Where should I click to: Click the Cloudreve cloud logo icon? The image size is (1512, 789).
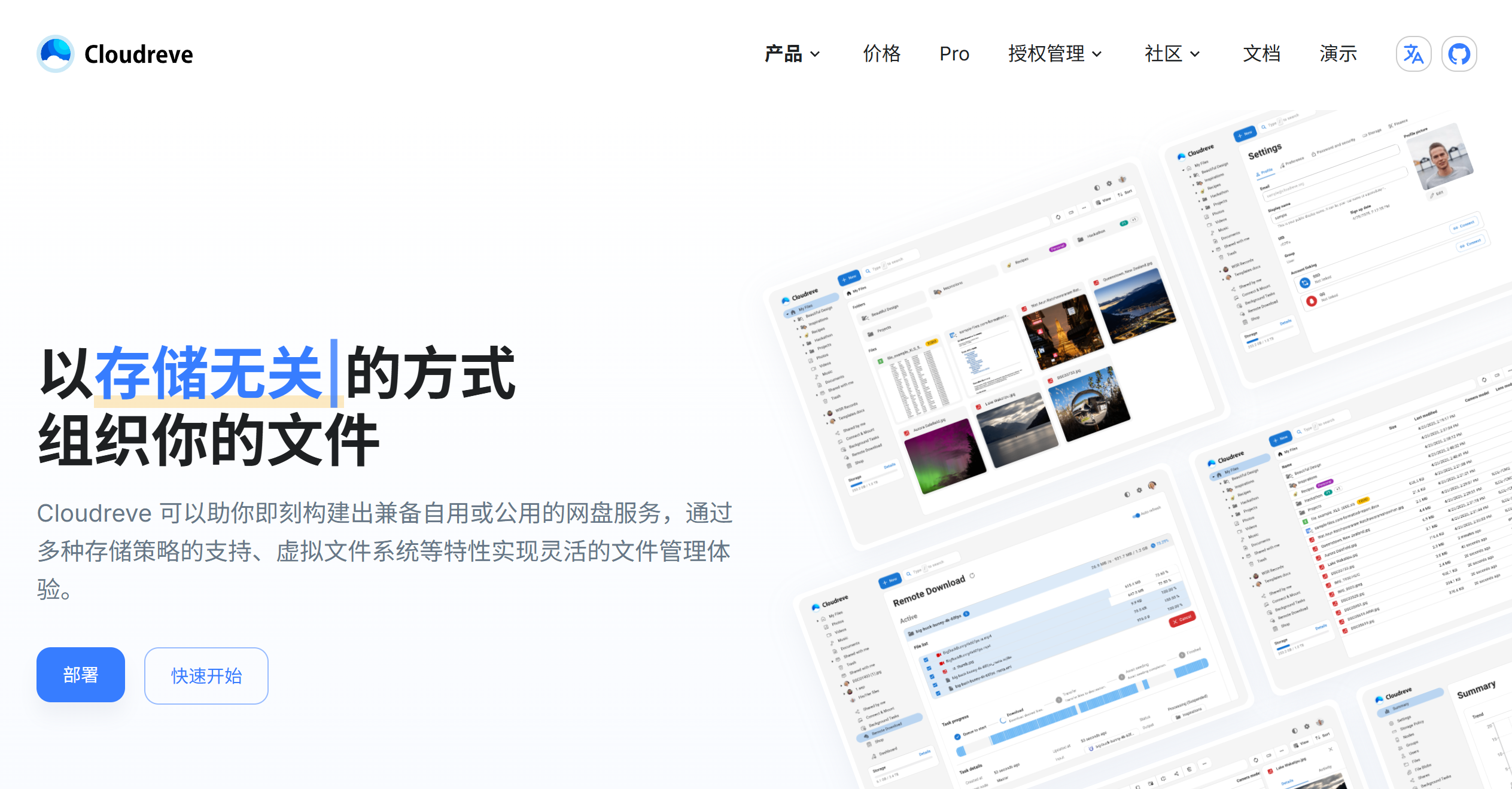click(x=56, y=54)
